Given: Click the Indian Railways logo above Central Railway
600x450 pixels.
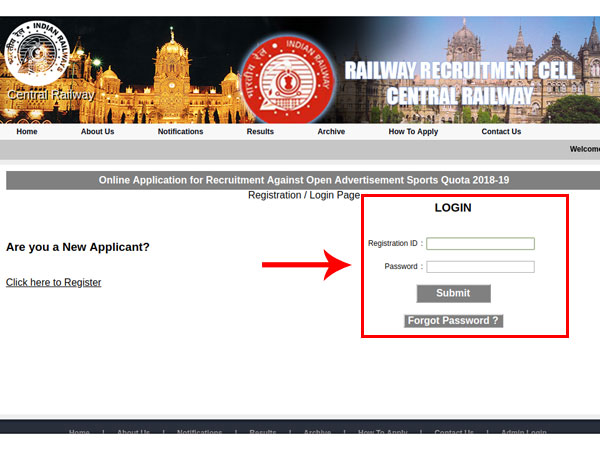Looking at the screenshot, I should coord(37,53).
